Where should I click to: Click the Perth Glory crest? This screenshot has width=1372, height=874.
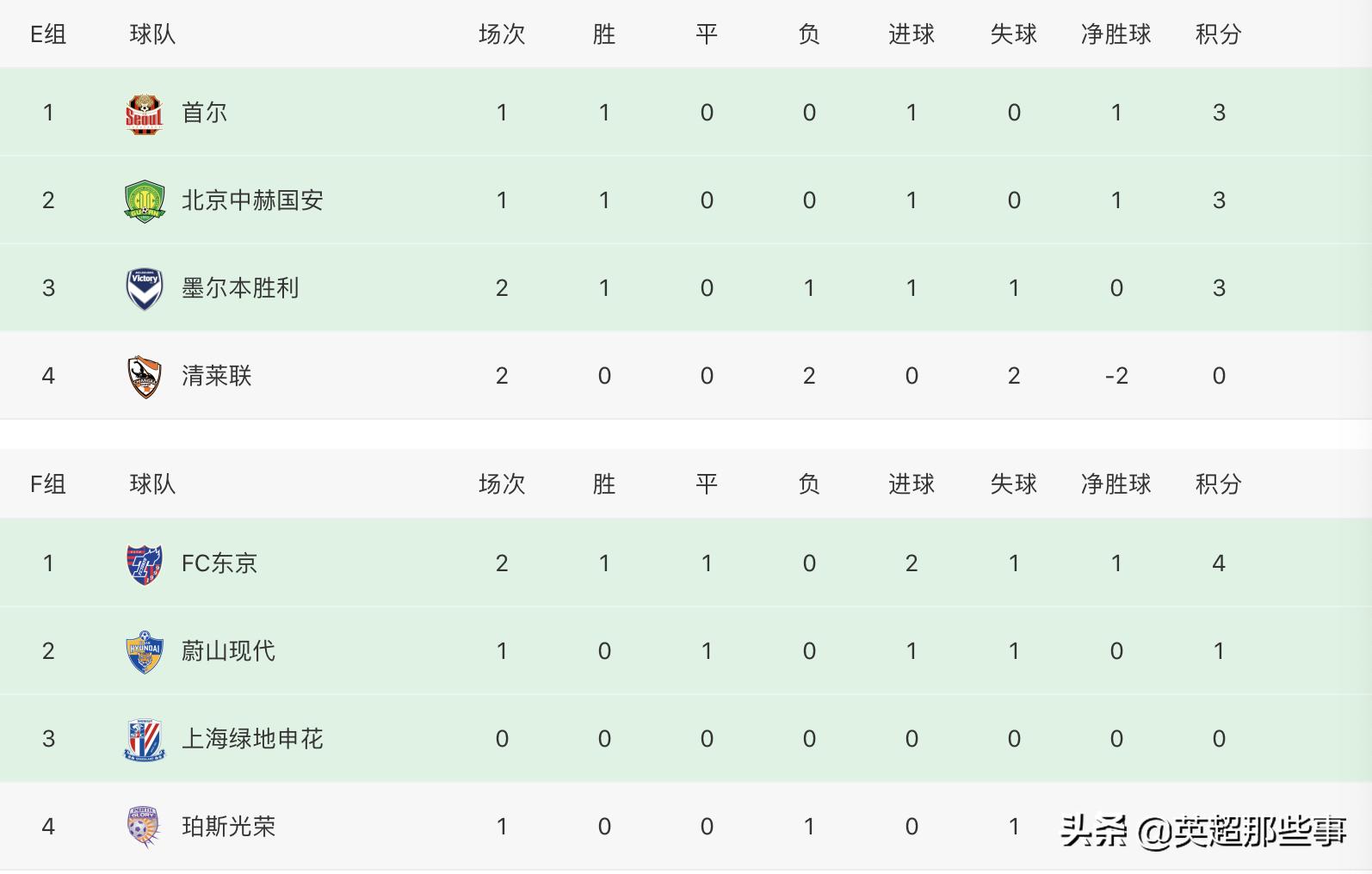tap(144, 827)
